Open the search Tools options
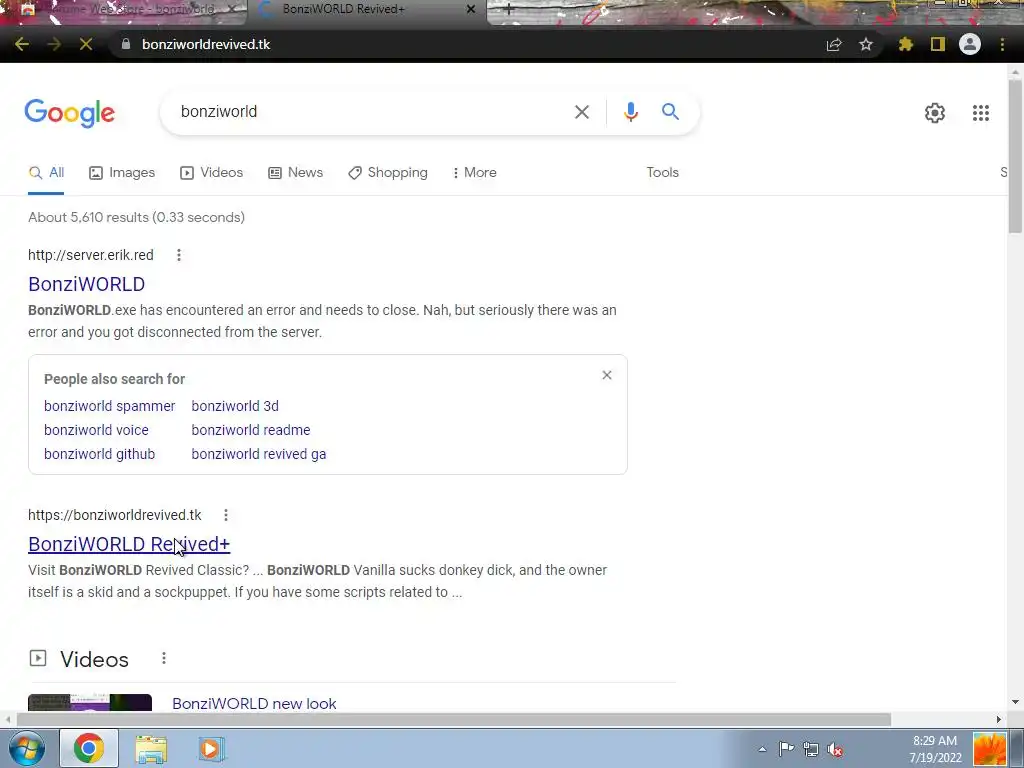 662,172
